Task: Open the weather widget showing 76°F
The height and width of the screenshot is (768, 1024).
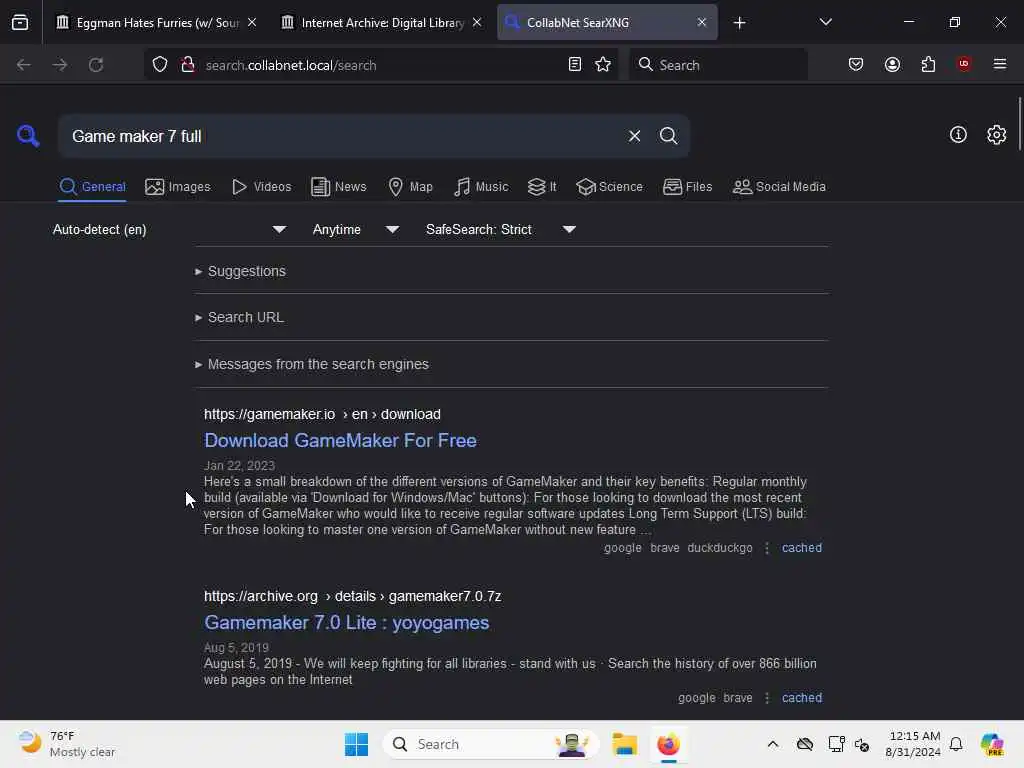Action: tap(67, 744)
